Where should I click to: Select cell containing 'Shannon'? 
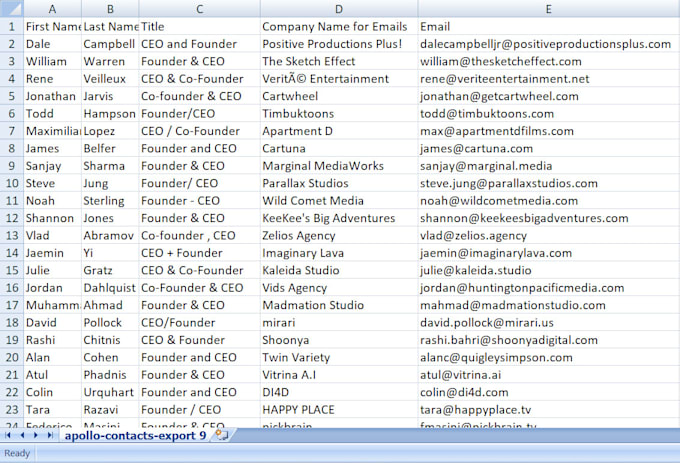pos(52,218)
